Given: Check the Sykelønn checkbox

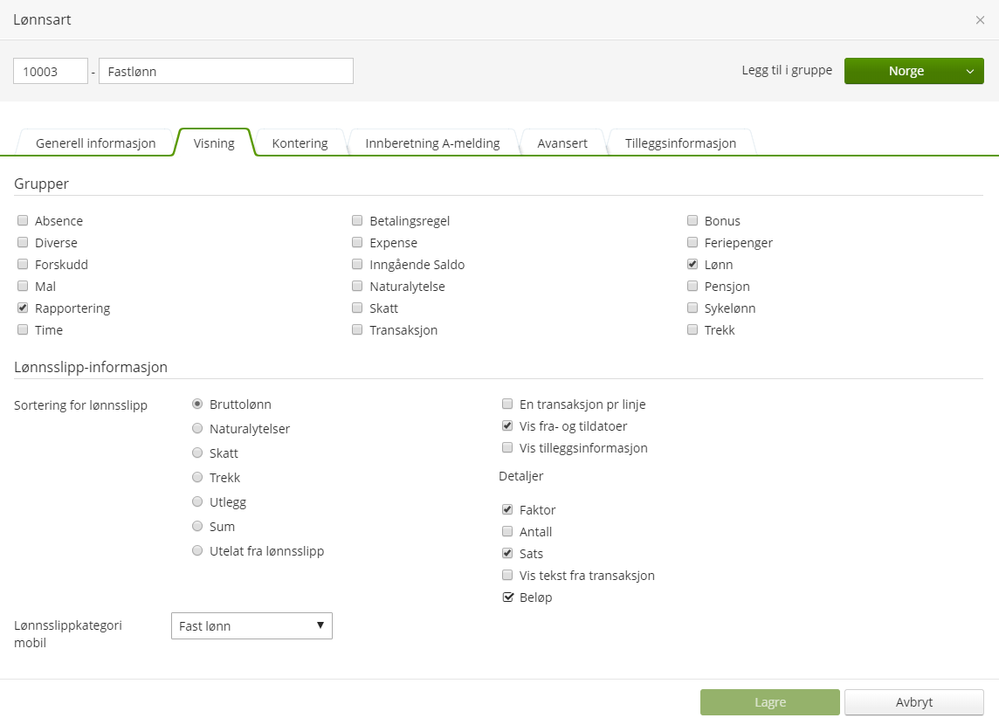Looking at the screenshot, I should pos(693,308).
